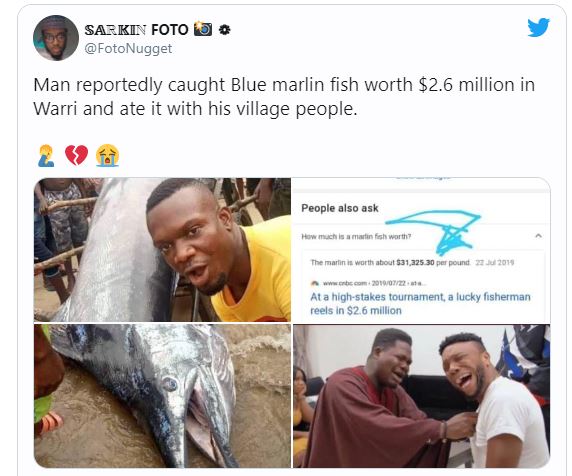Open the People also ask screenshot image
Viewport: 572px width, 476px height.
422,250
